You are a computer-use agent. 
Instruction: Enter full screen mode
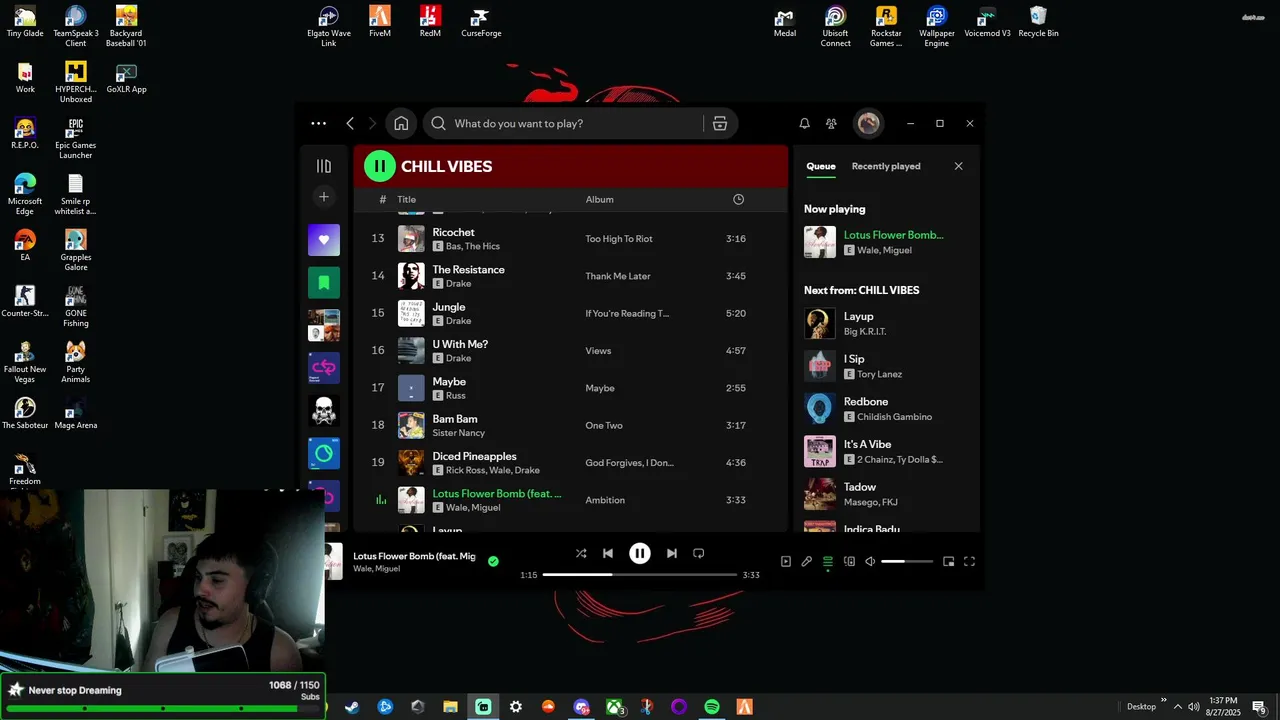(969, 562)
